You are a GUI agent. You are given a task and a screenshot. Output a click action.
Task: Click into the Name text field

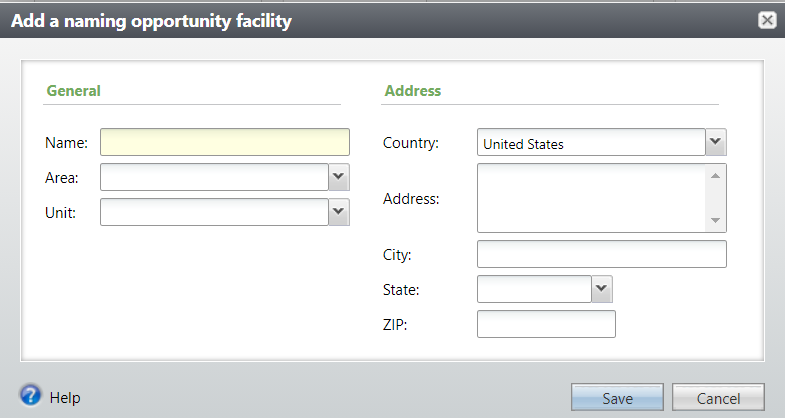225,142
